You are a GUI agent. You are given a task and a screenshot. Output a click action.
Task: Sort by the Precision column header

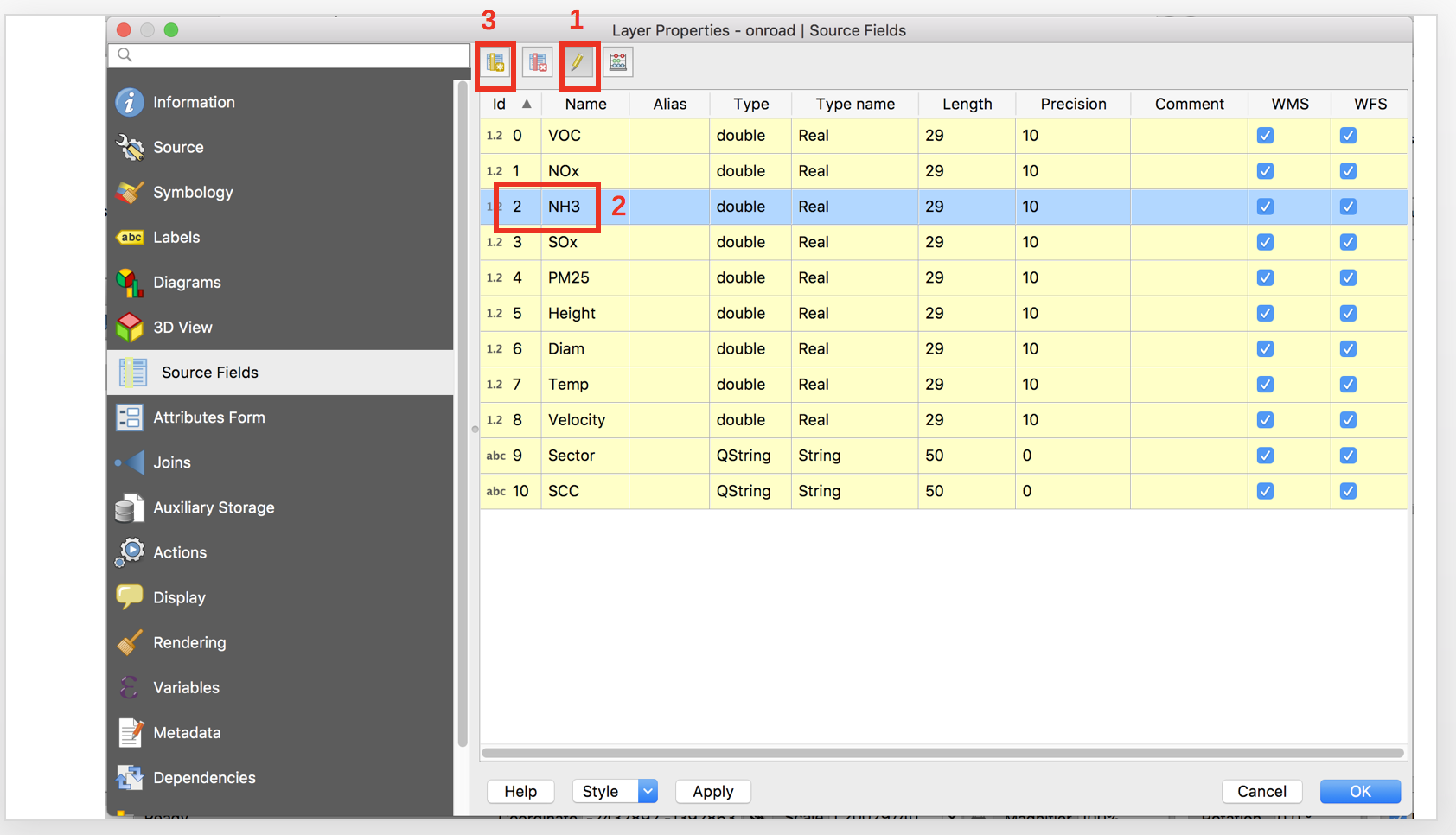click(1073, 104)
